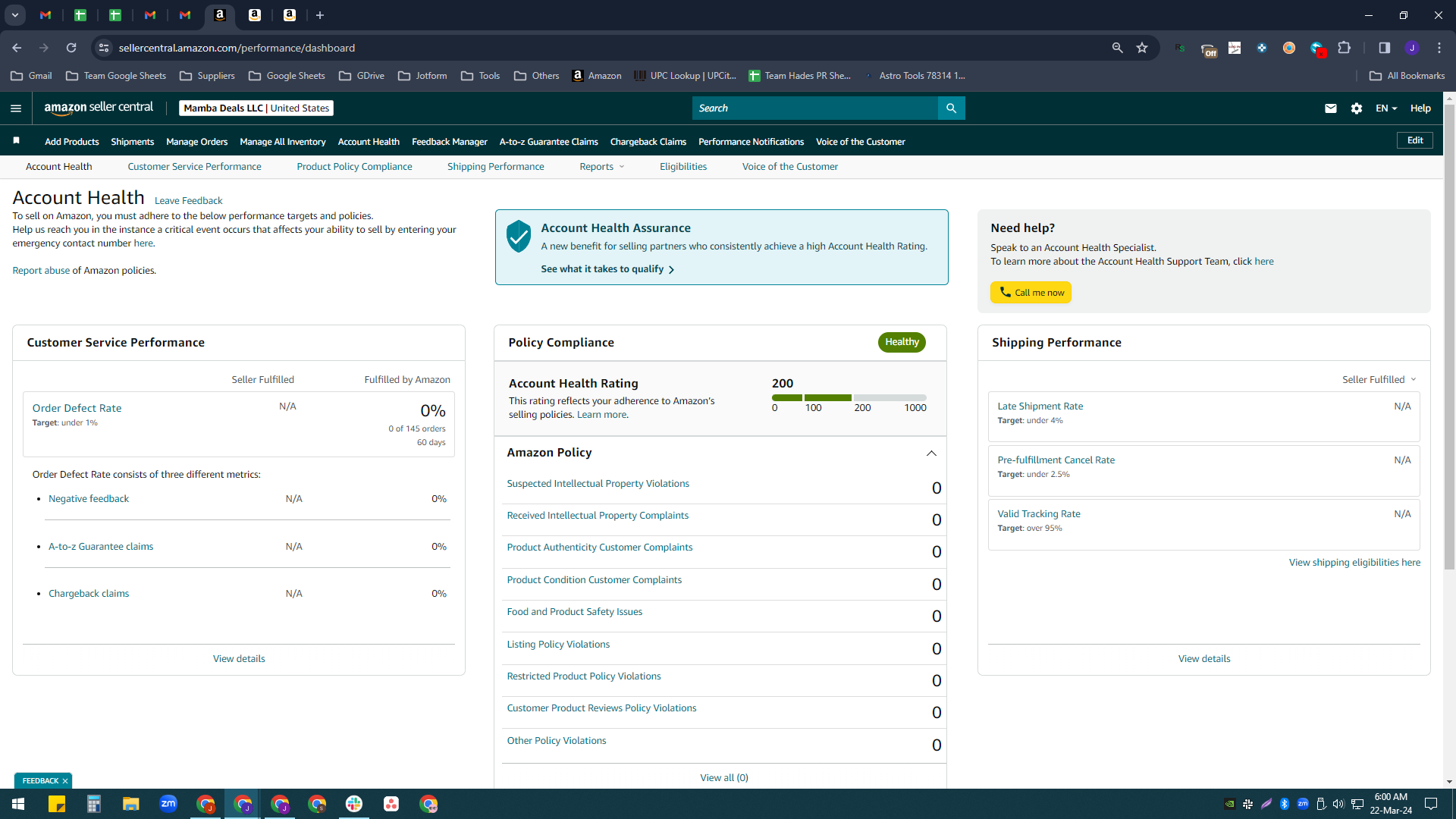The image size is (1456, 819).
Task: Open the All Bookmarks folder
Action: pyautogui.click(x=1407, y=76)
